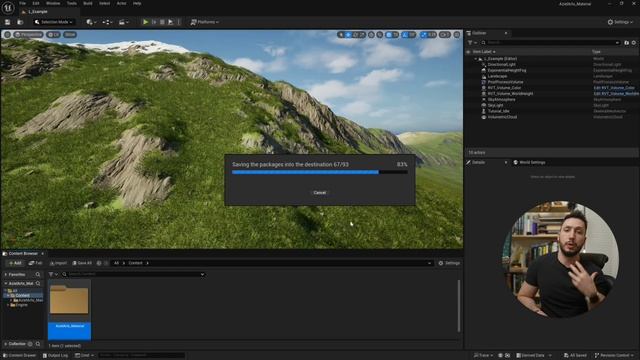640x360 pixels.
Task: Open the Selection Mode dropdown
Action: pyautogui.click(x=53, y=22)
